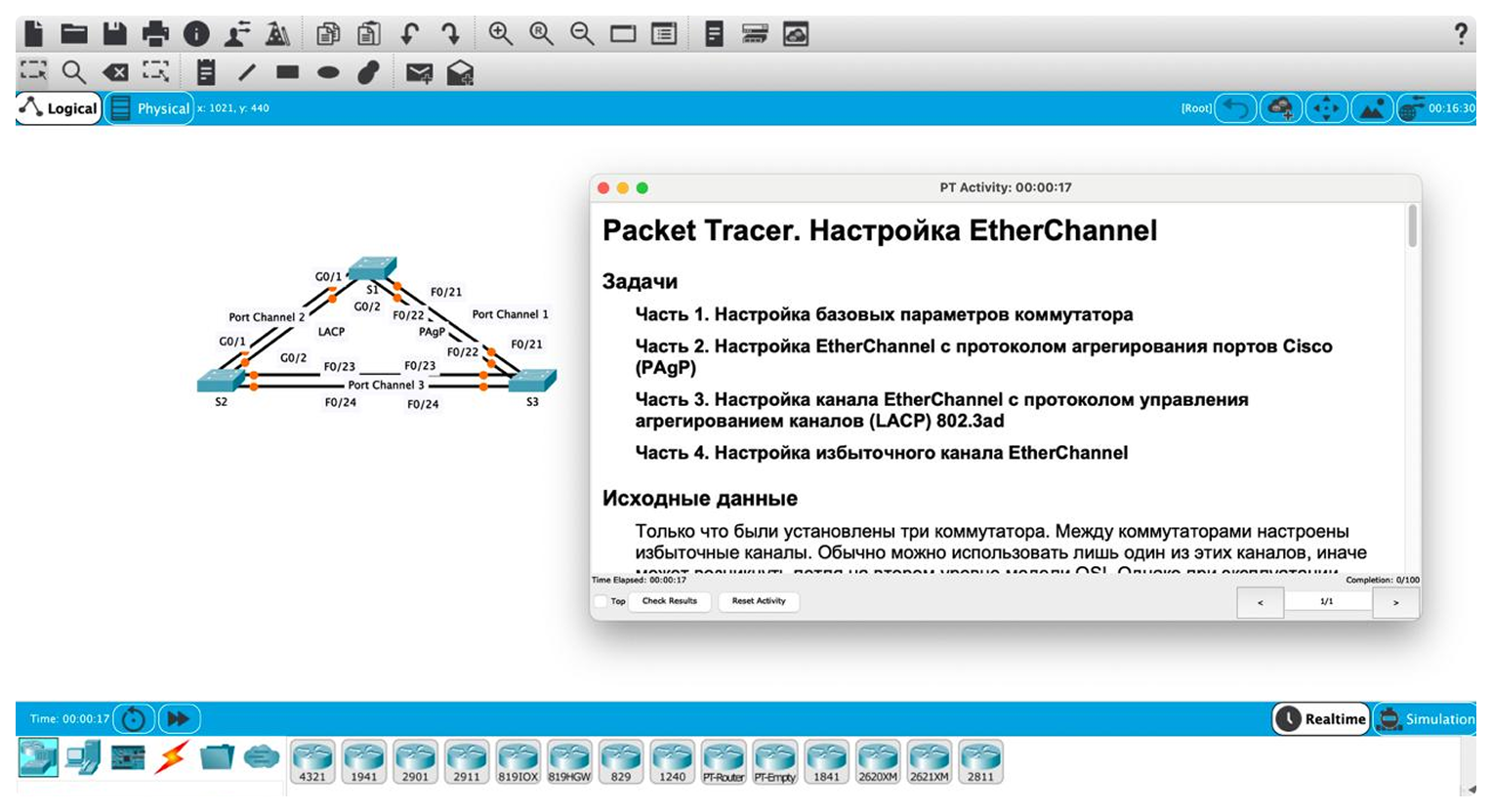1492x812 pixels.
Task: Enable the Top checkbox in PT Activity
Action: pos(601,601)
